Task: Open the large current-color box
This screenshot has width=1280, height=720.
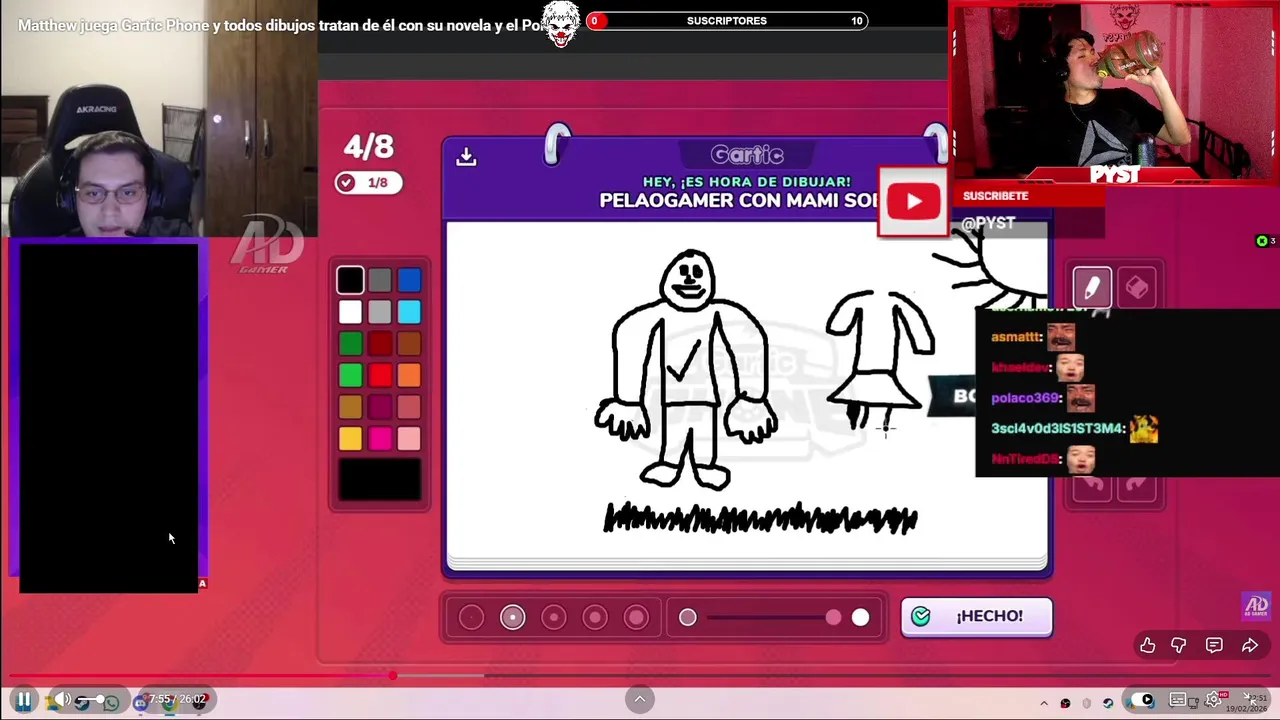Action: click(x=380, y=479)
